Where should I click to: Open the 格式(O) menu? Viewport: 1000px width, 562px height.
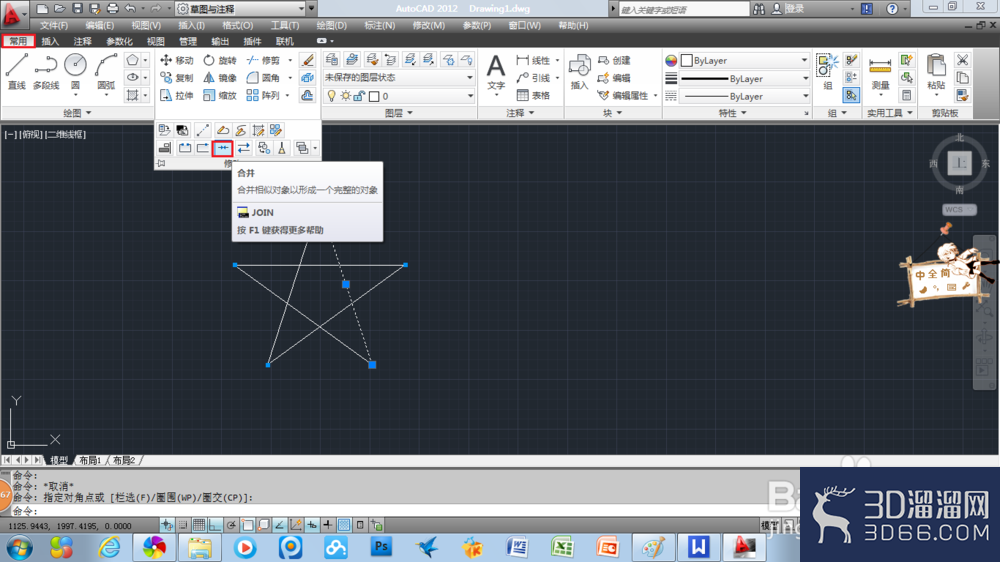(x=237, y=26)
